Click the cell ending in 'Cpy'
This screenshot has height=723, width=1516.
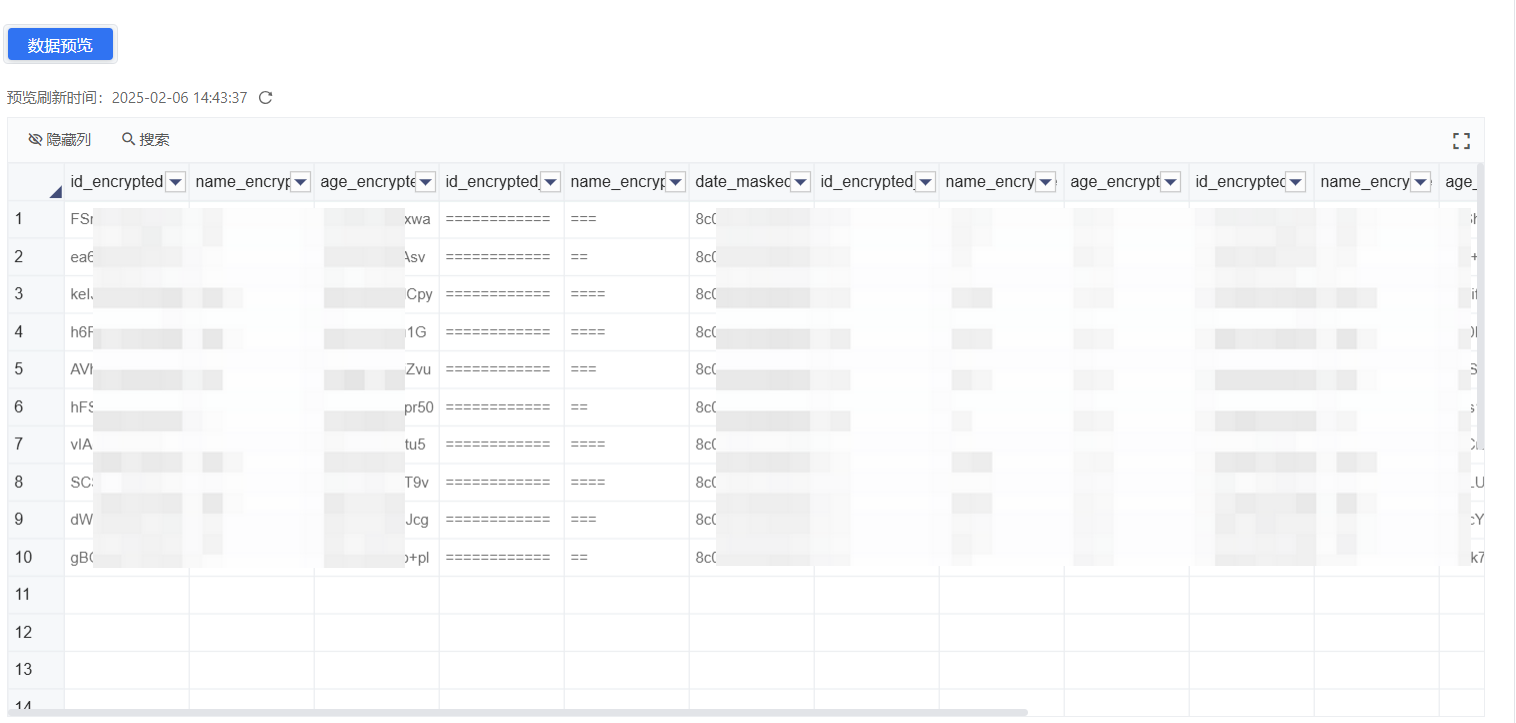click(x=377, y=294)
